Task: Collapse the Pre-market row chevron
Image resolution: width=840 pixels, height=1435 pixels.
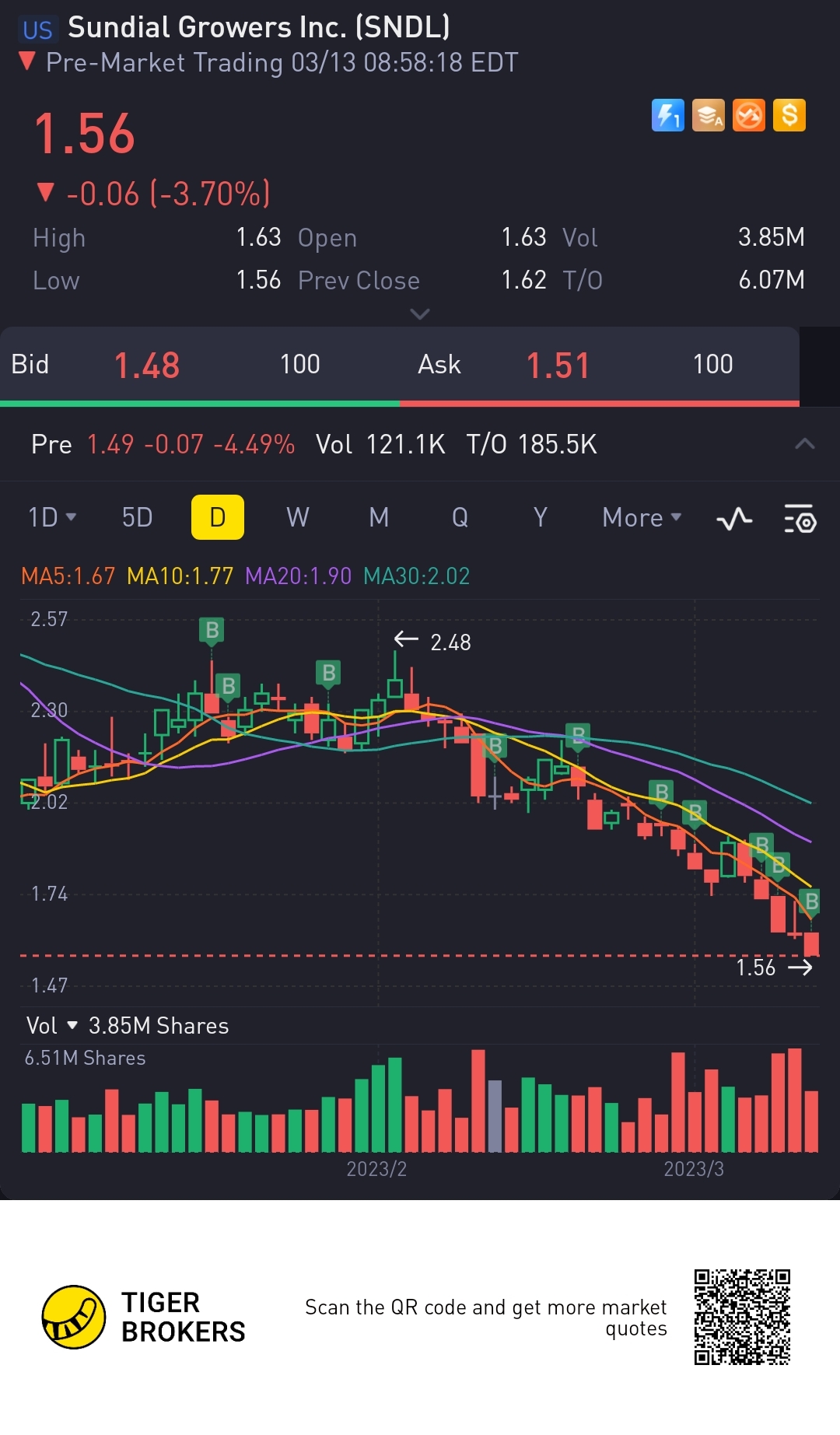Action: pos(805,444)
